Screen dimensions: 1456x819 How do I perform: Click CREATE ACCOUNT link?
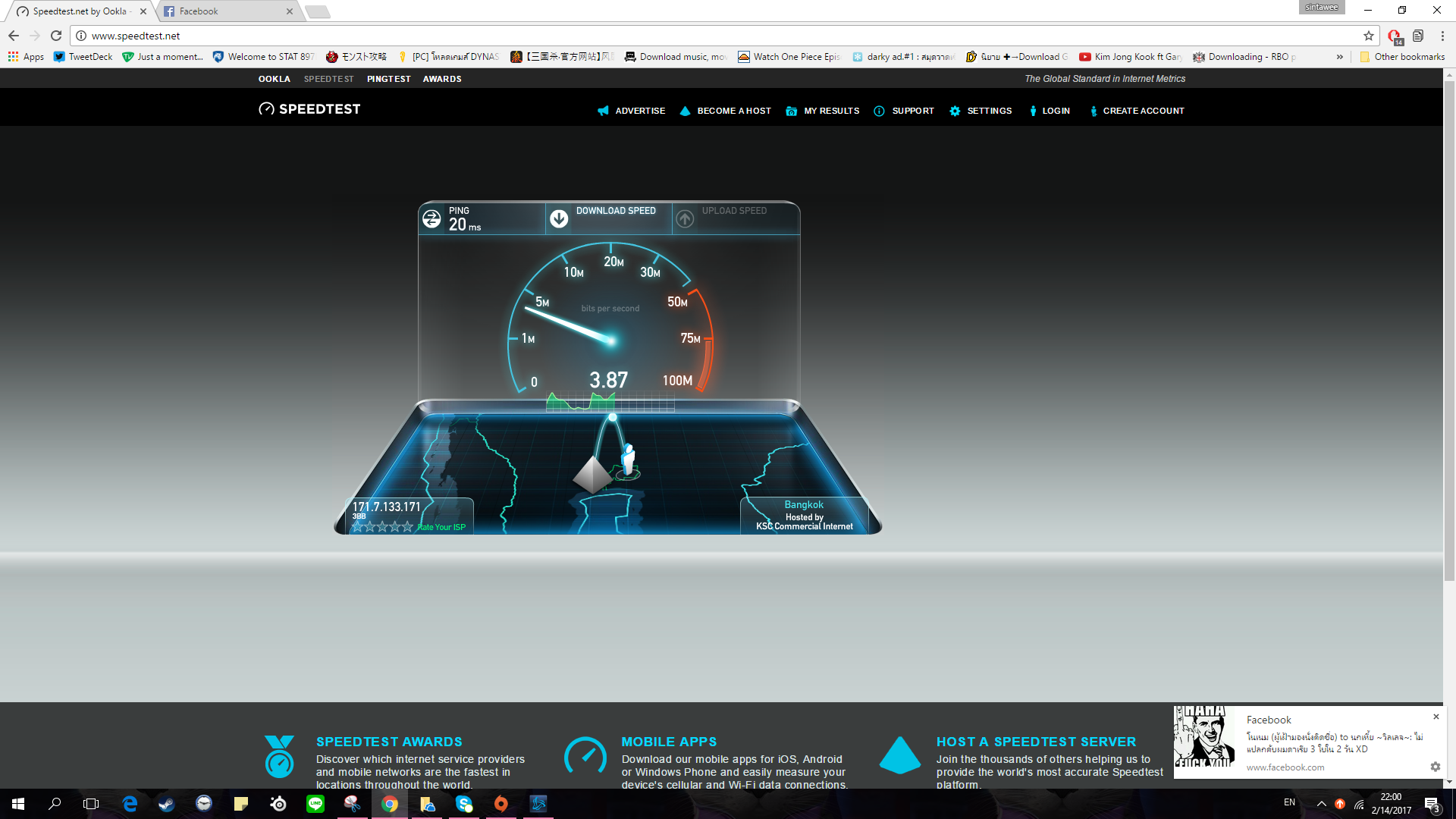(1137, 111)
